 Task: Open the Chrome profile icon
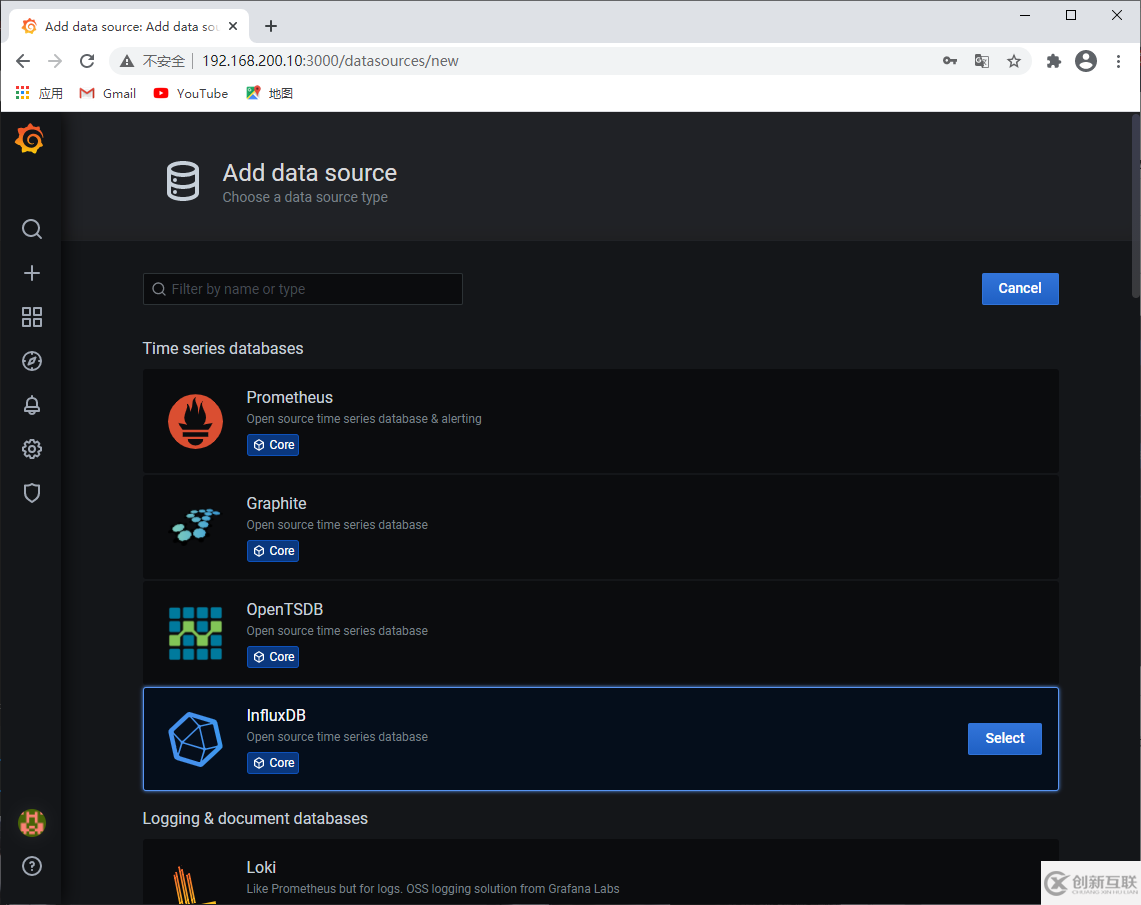(1086, 61)
